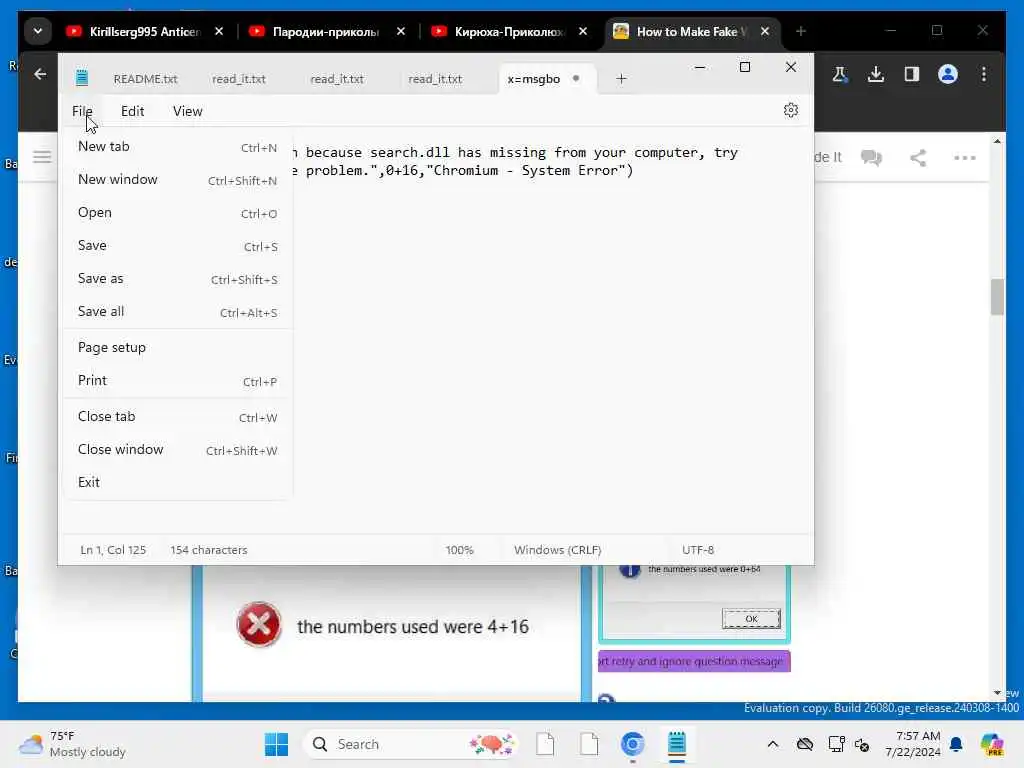Viewport: 1024px width, 768px height.
Task: Click the purple retry and ignore question message link
Action: point(694,661)
